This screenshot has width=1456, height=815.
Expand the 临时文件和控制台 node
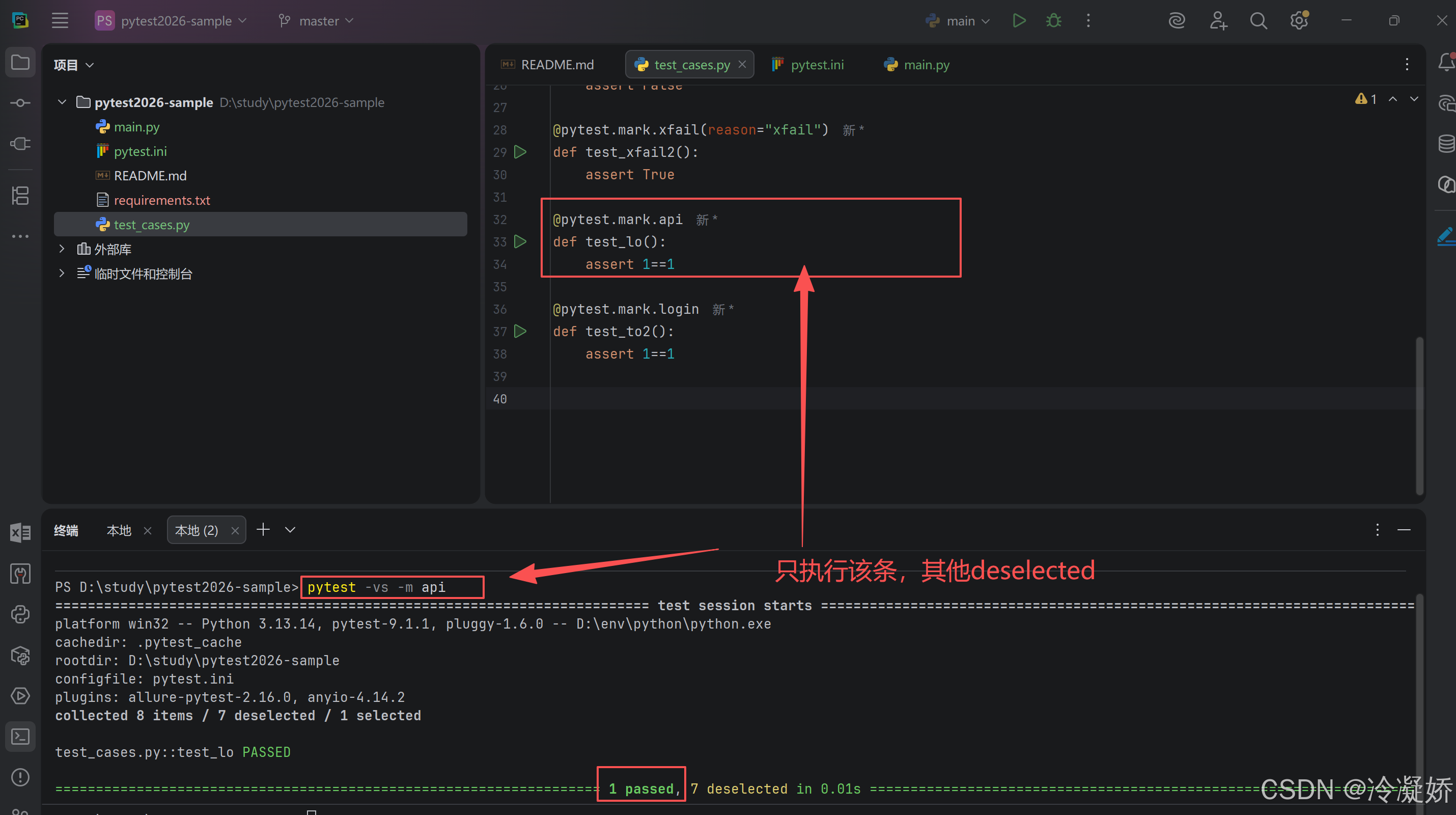(62, 274)
